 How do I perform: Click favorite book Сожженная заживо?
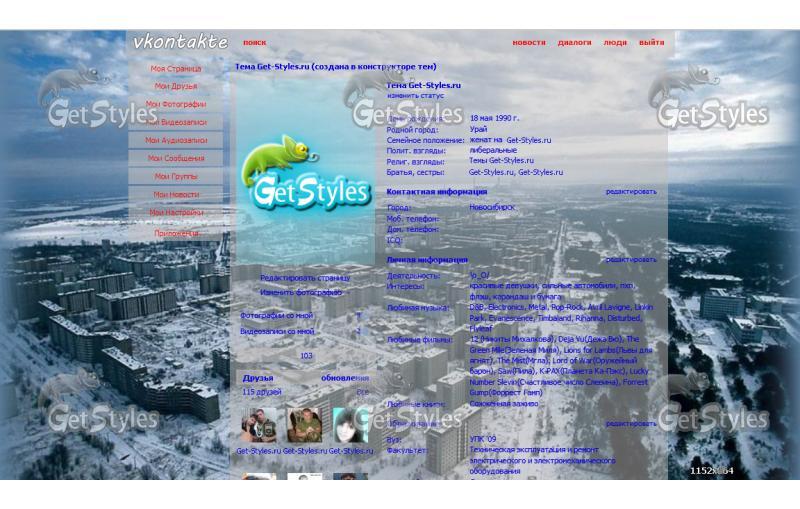tap(504, 403)
